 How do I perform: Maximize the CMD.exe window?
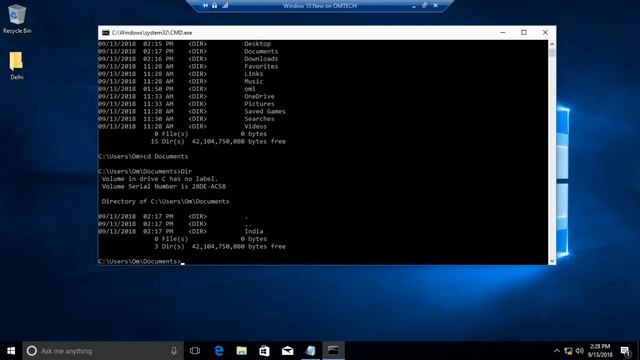tap(524, 32)
